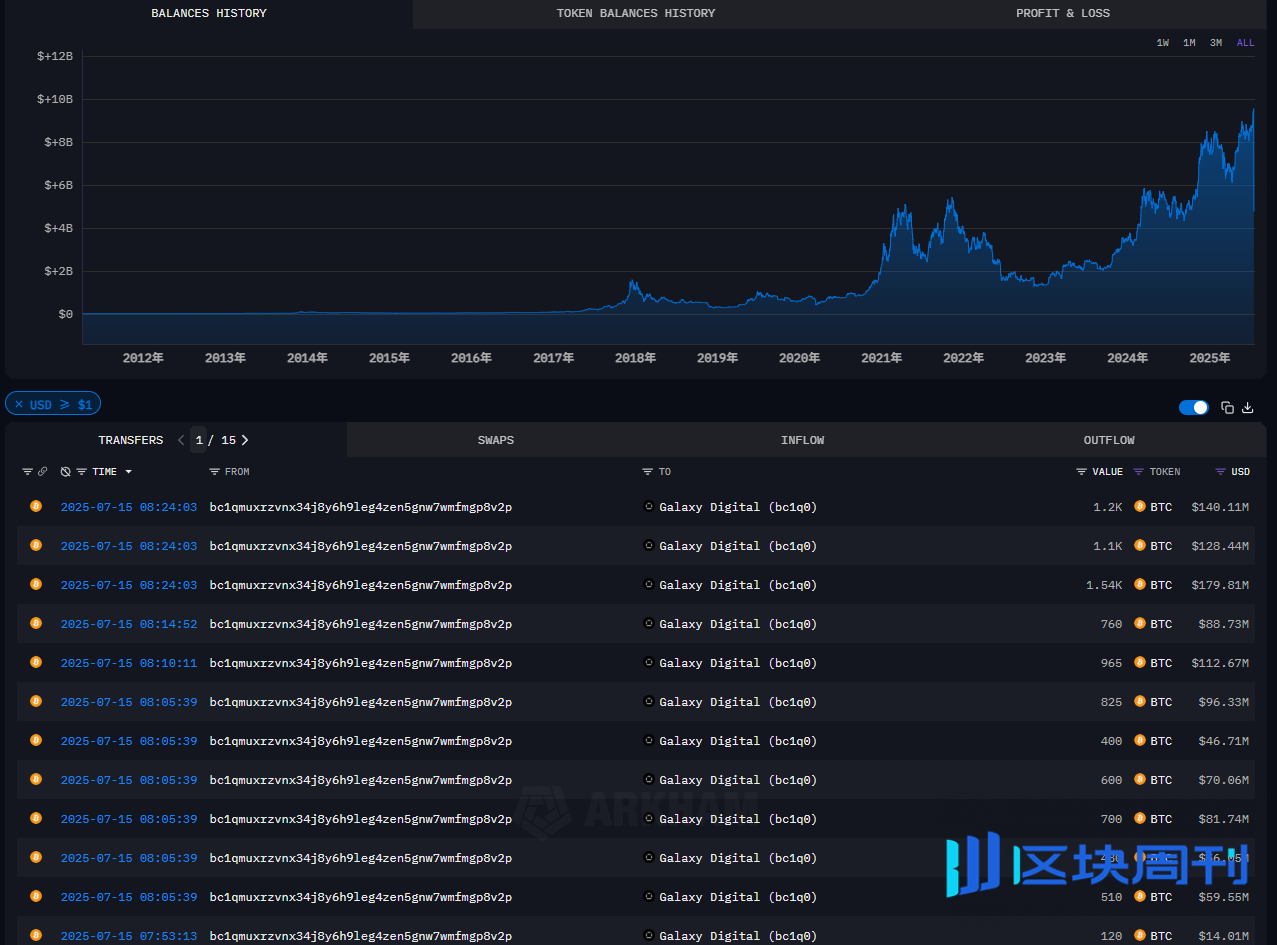Screen dimensions: 1277x945
Task: Click the BTC token icon in the $179.81M row
Action: (1140, 584)
